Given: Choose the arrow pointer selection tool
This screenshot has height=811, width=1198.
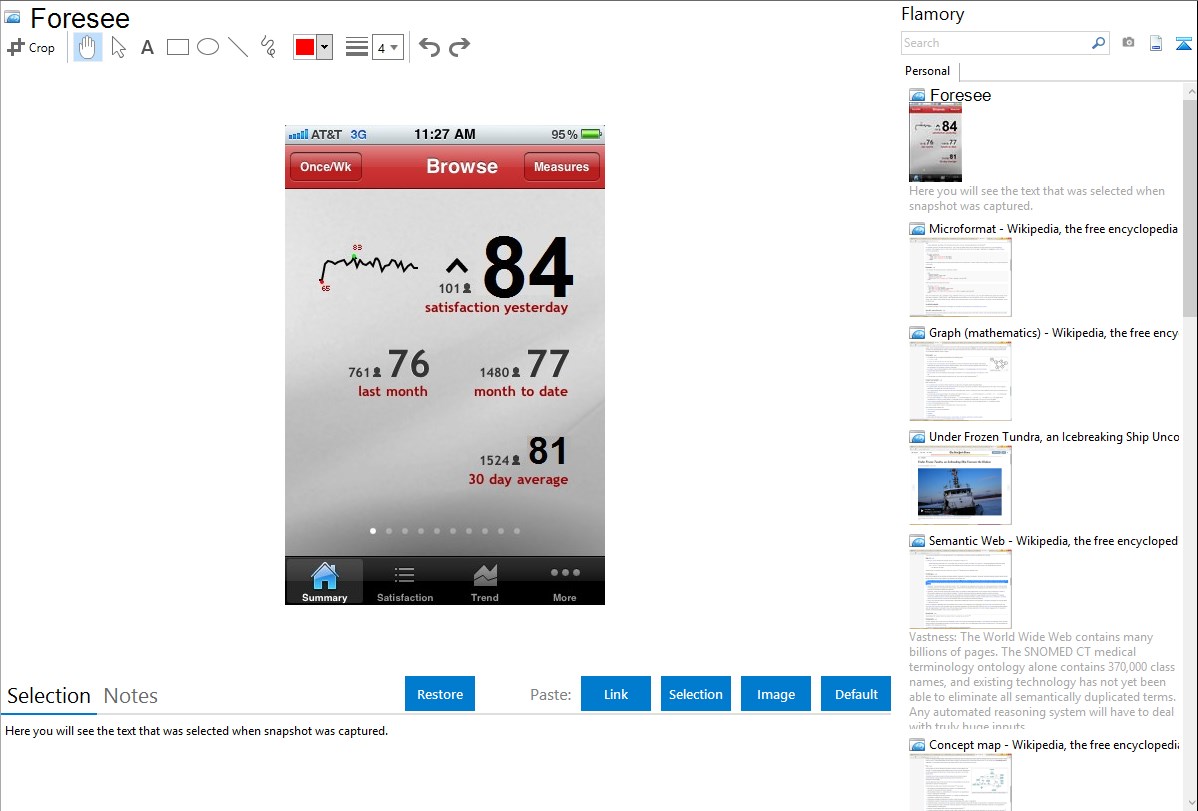Looking at the screenshot, I should click(118, 47).
